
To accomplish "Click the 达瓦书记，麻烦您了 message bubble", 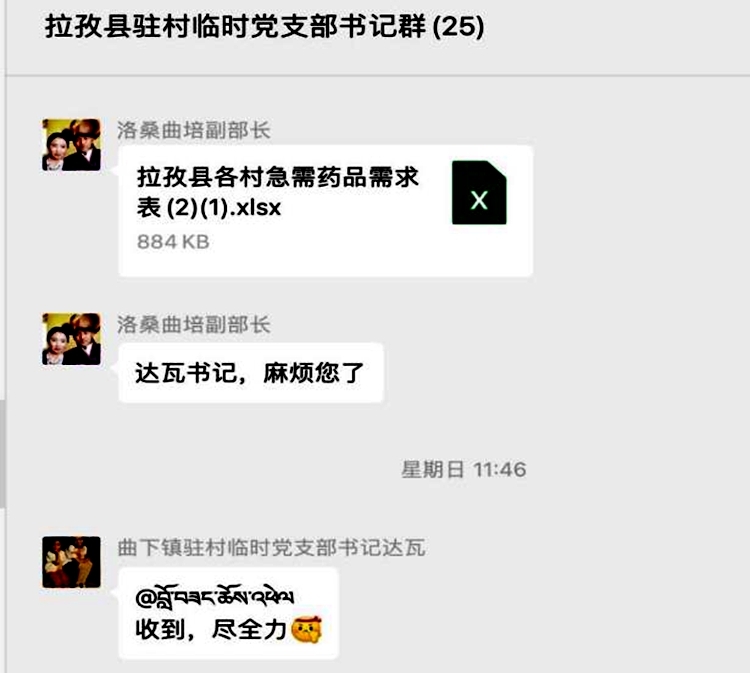I will pyautogui.click(x=251, y=373).
